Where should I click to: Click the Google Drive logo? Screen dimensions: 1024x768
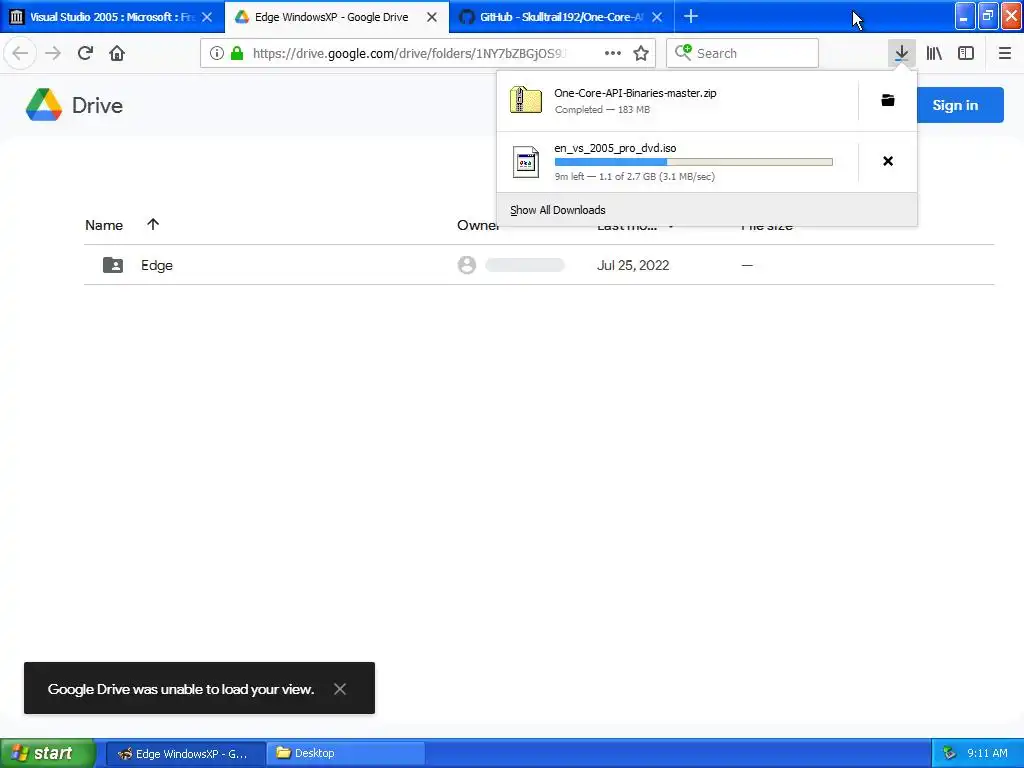coord(44,104)
